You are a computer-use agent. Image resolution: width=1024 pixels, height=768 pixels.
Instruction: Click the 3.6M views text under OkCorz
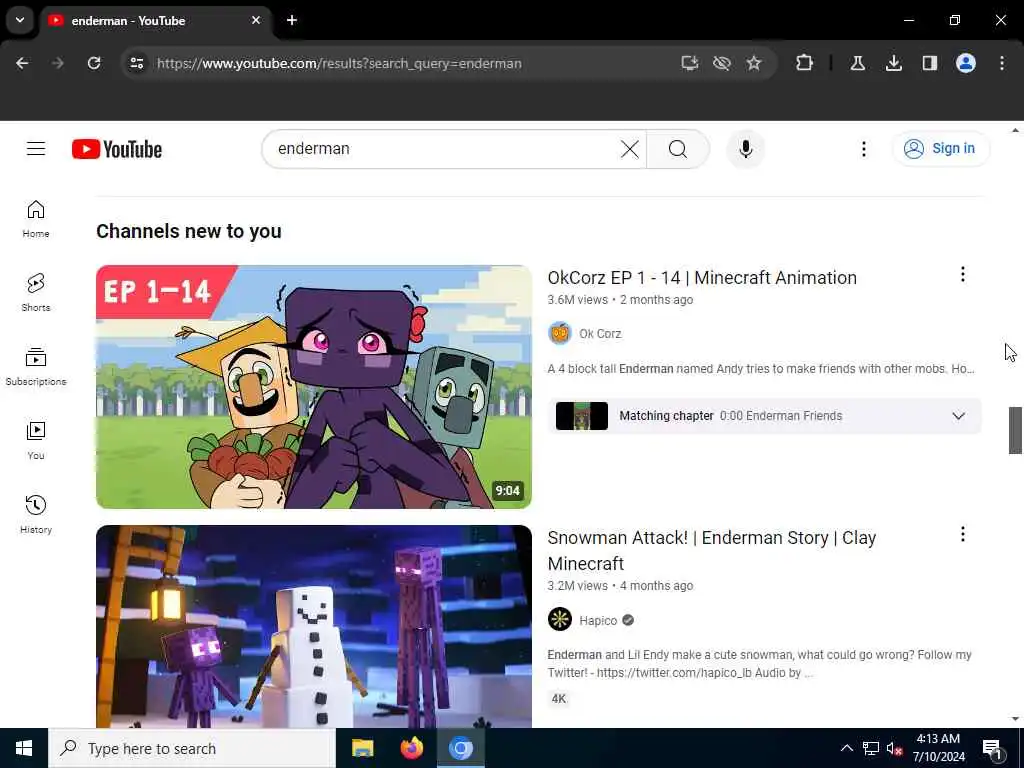click(578, 300)
